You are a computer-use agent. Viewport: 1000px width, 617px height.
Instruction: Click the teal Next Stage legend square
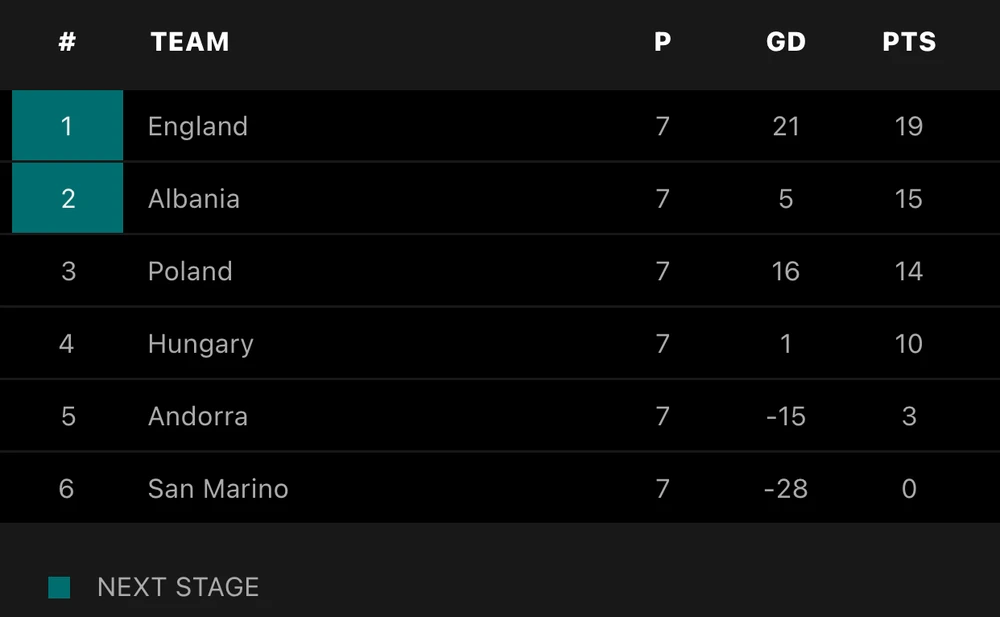59,587
